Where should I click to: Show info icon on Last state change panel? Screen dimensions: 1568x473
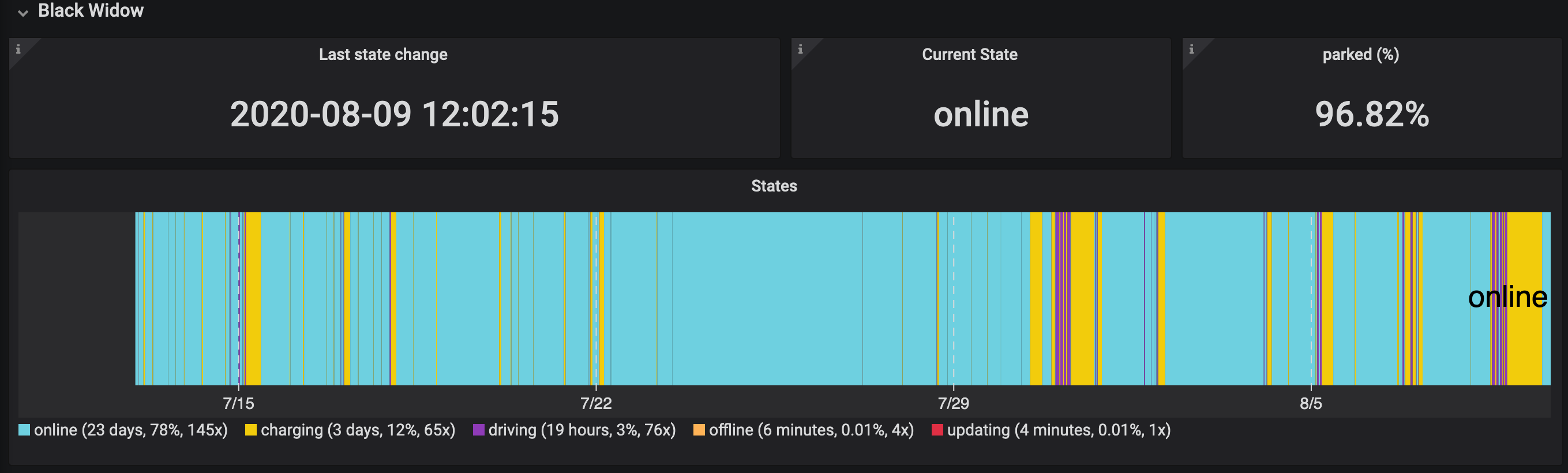(18, 49)
